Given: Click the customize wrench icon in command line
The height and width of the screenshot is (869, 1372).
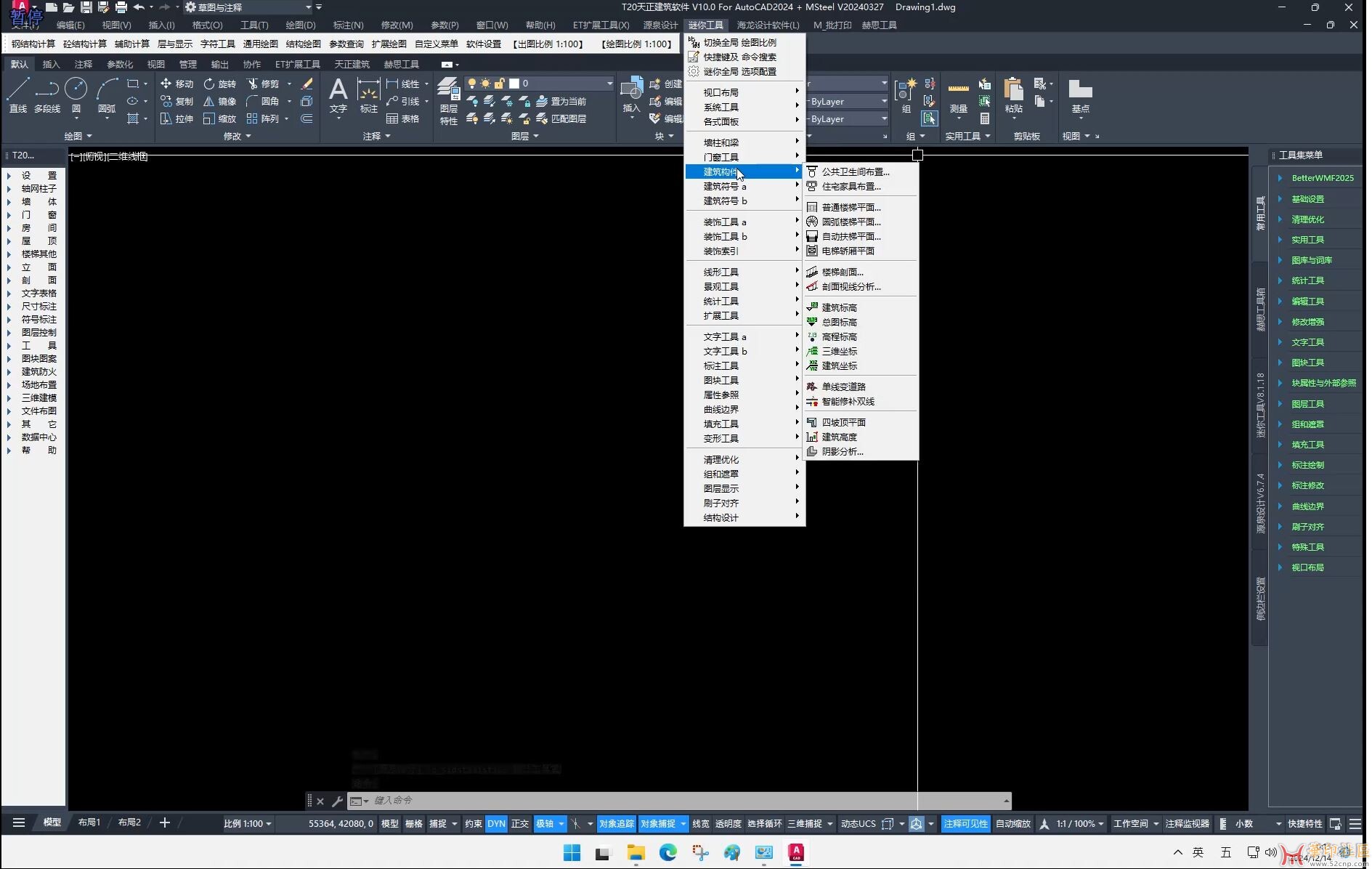Looking at the screenshot, I should coord(337,801).
